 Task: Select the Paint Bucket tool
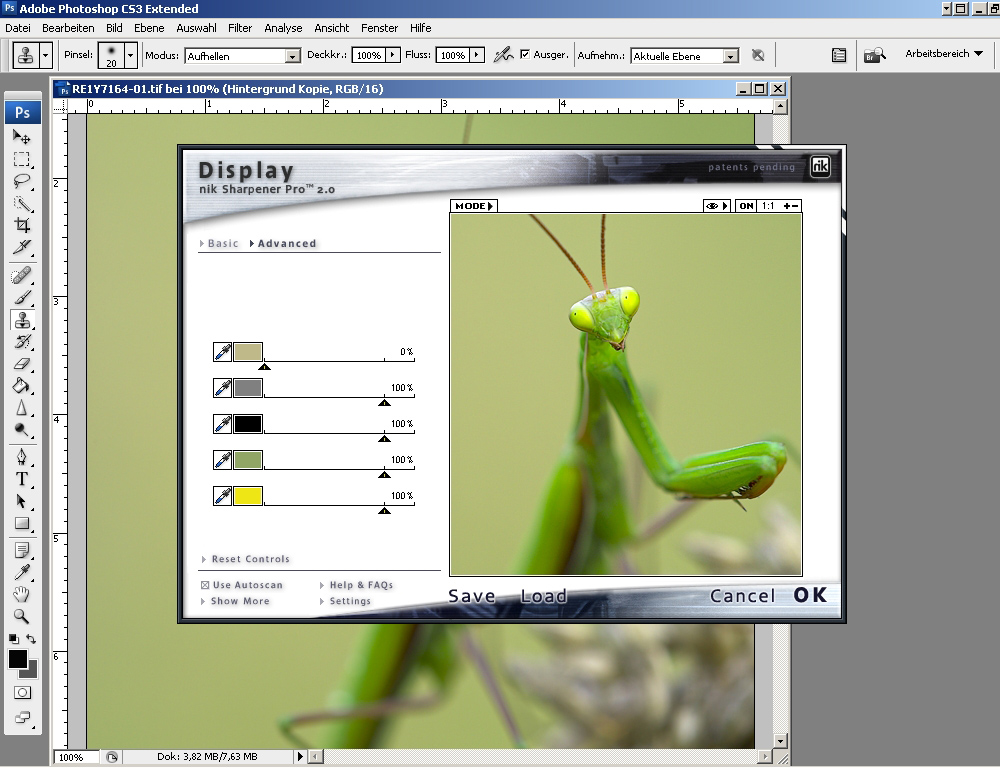22,386
